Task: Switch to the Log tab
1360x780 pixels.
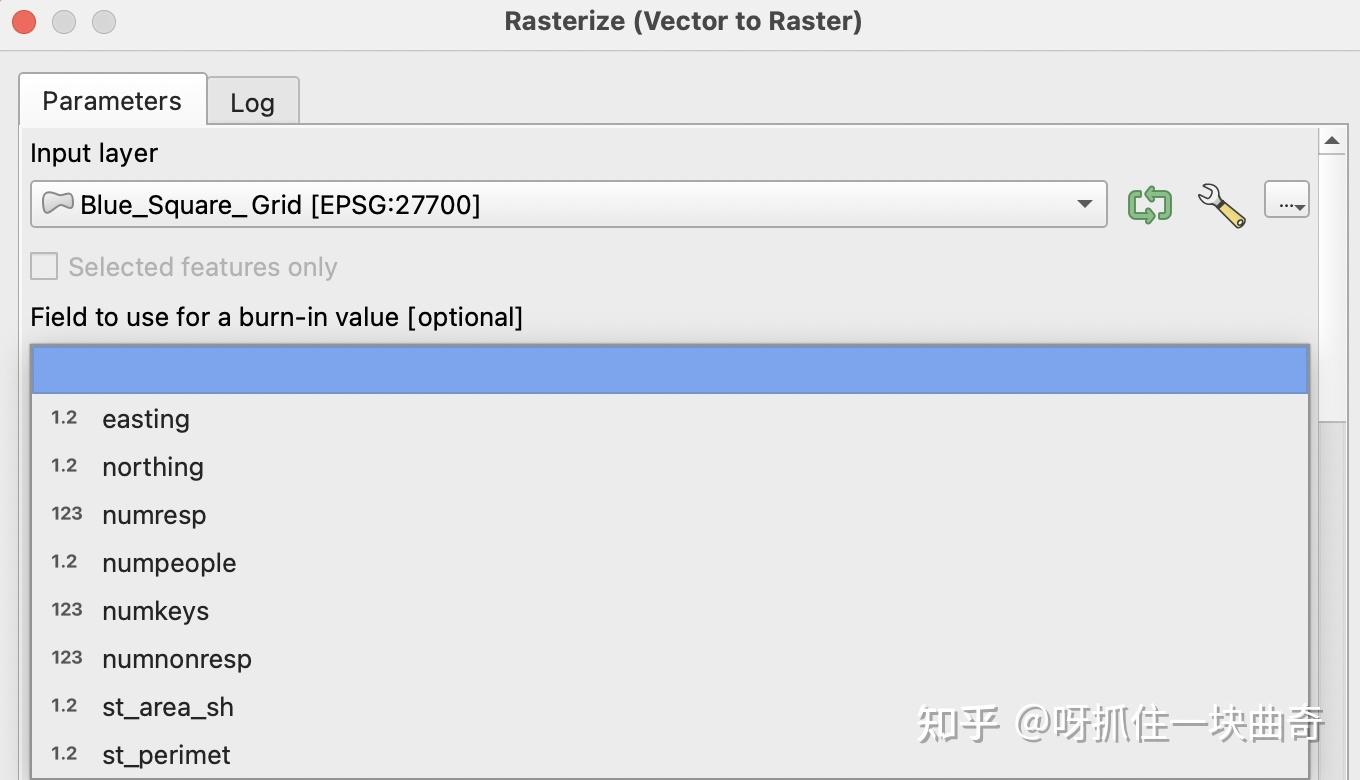Action: point(252,101)
